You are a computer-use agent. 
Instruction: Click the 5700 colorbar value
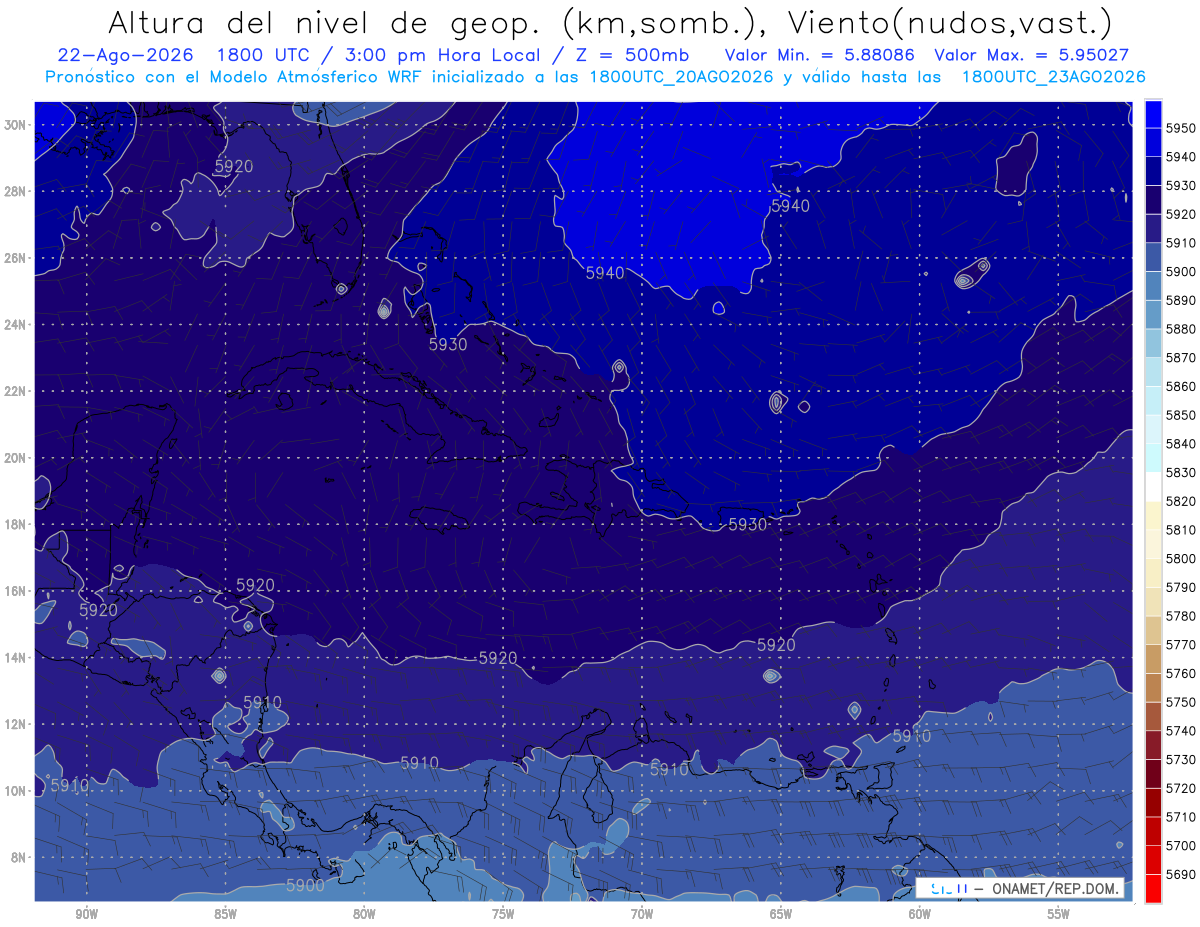point(1181,845)
